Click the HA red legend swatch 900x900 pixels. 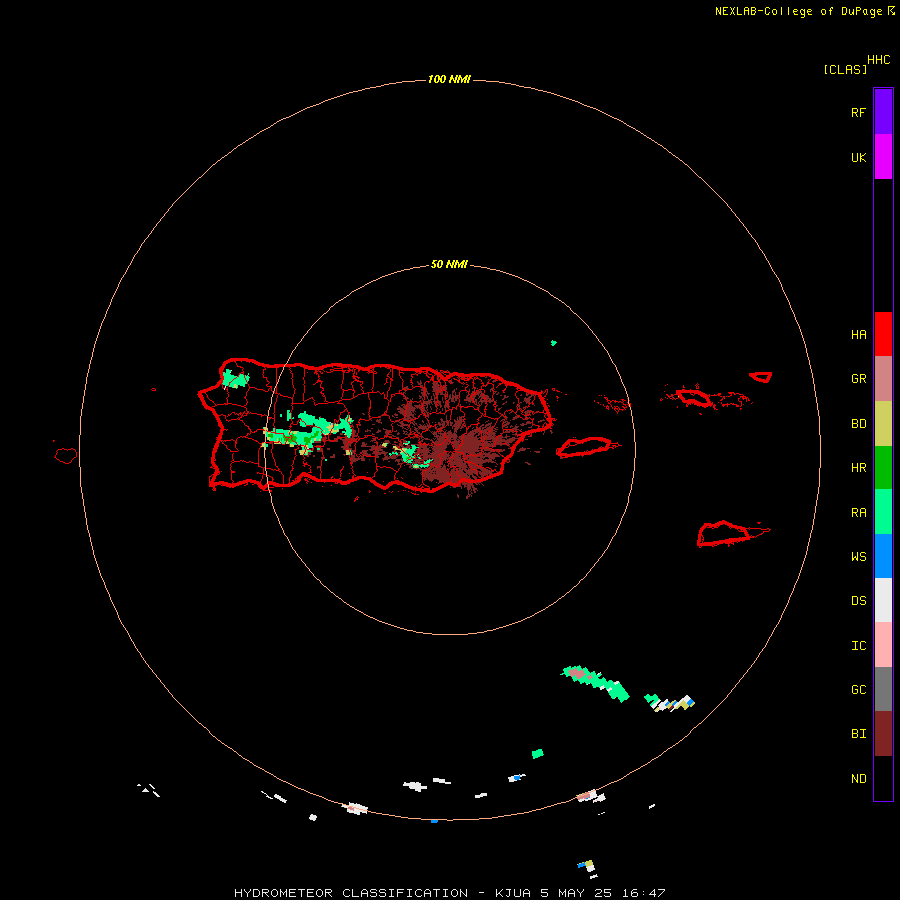point(883,334)
